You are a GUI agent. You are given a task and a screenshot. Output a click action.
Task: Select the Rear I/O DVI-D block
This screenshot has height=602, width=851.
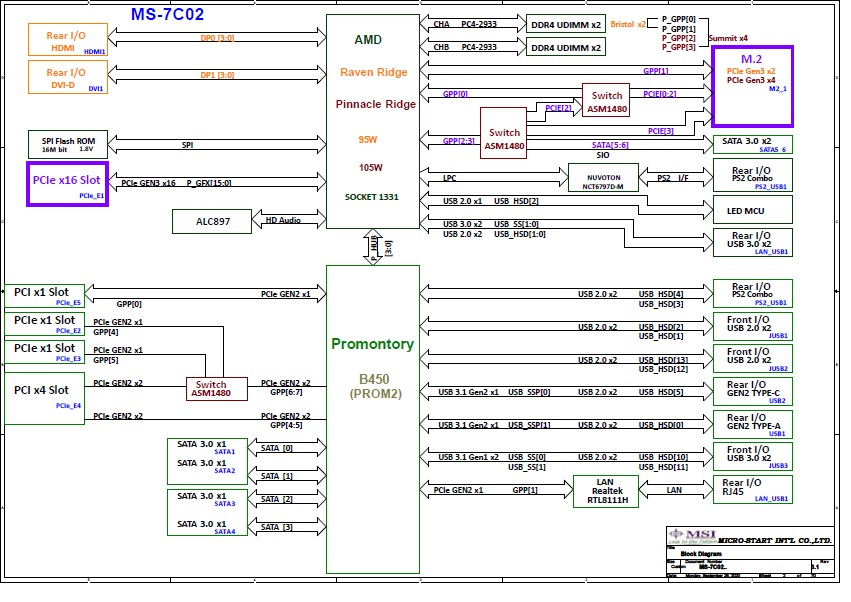(68, 77)
